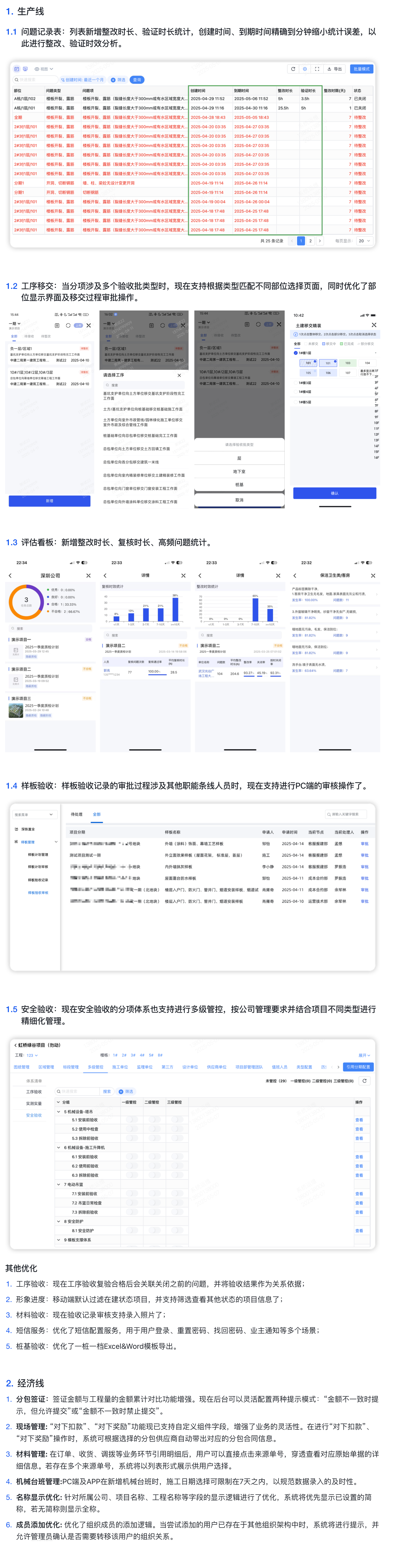Click search field in issue record table

35,80
